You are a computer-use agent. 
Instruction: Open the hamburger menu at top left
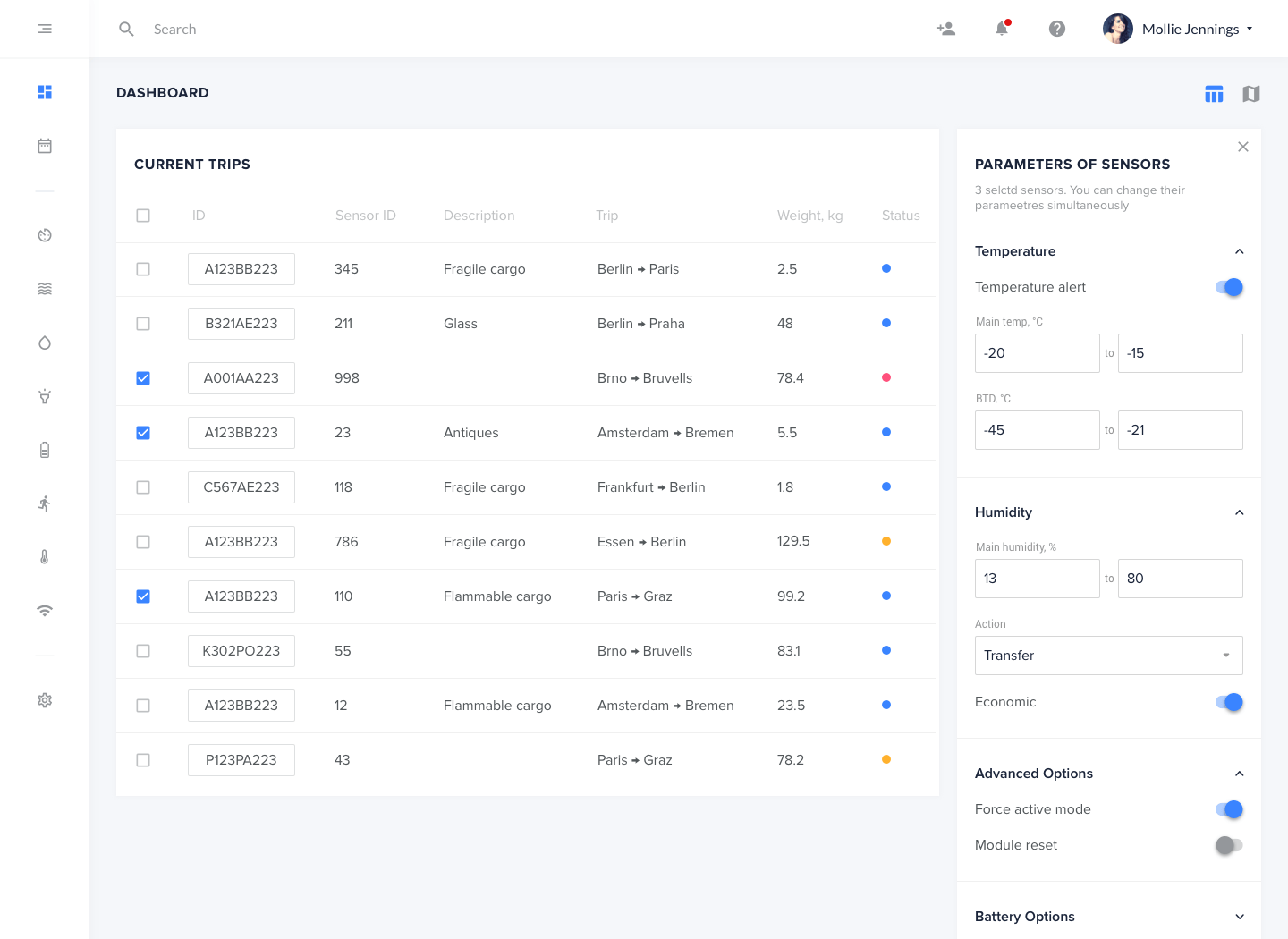coord(45,29)
